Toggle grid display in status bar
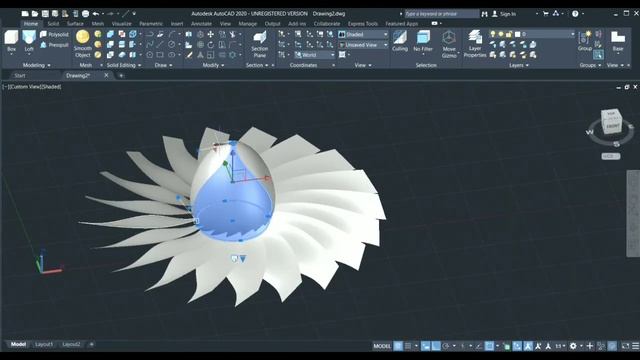640x360 pixels. [x=398, y=346]
